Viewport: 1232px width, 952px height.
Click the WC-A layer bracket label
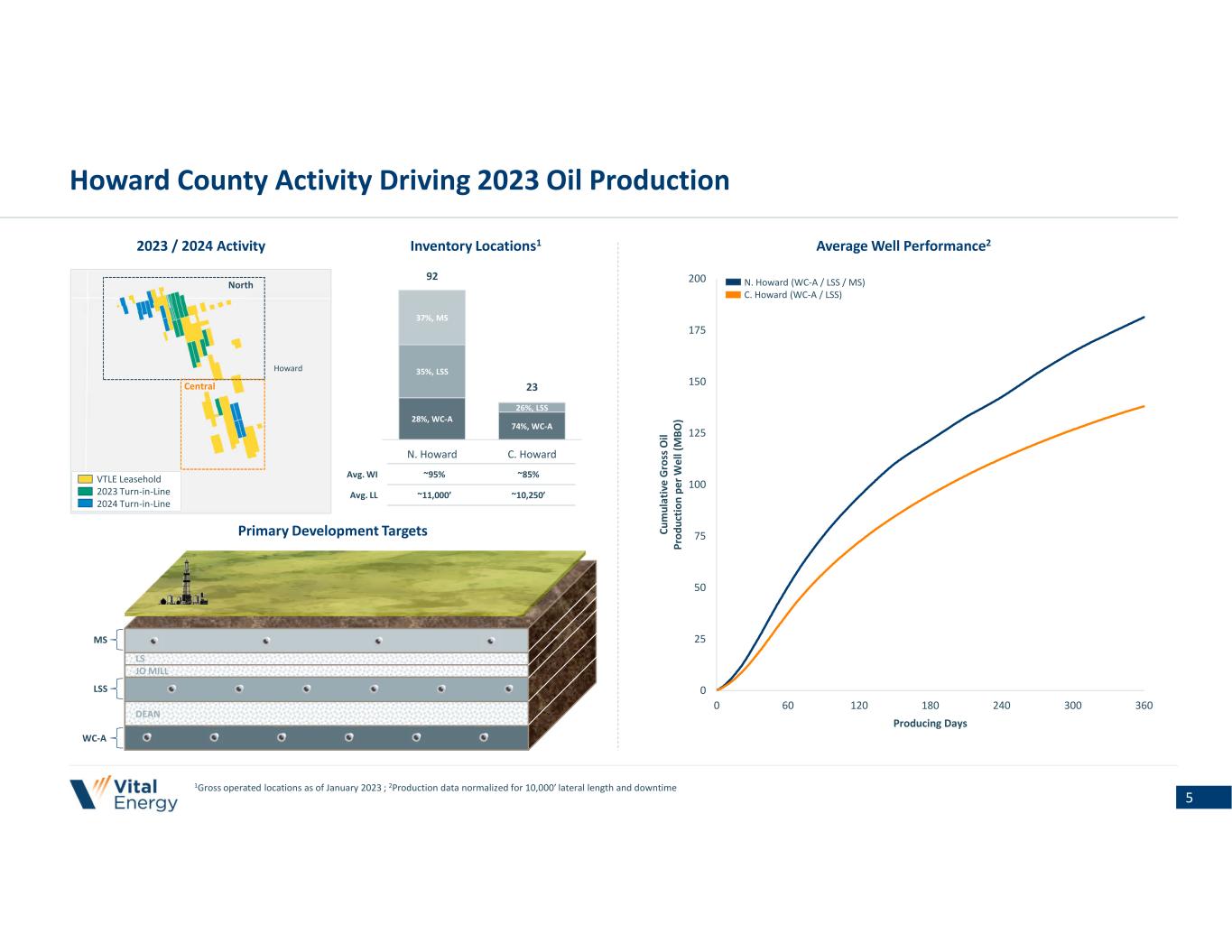coord(94,738)
